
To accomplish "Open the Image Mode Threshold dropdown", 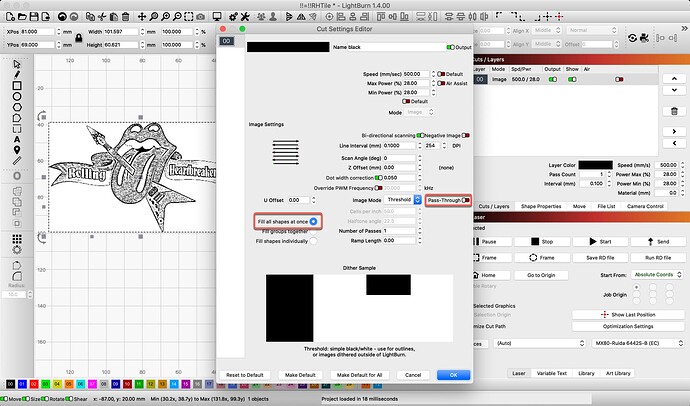I will tap(403, 200).
